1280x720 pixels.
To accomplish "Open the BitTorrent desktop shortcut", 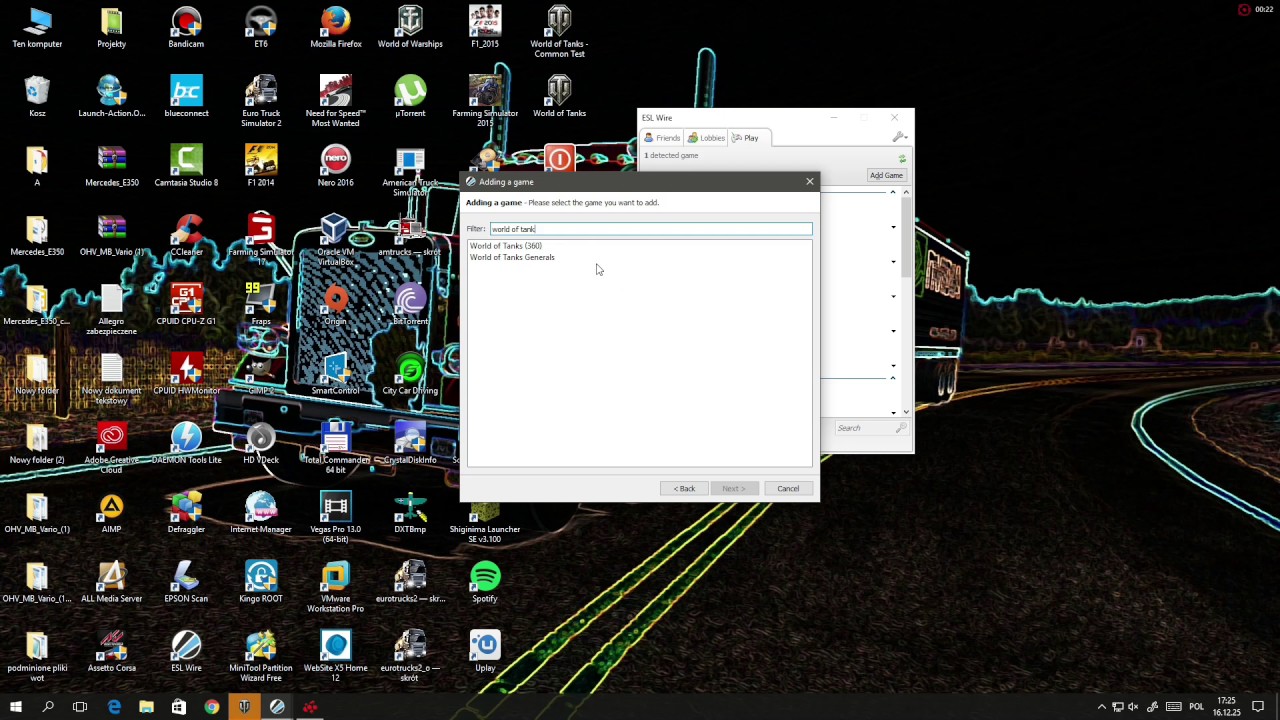I will tap(410, 305).
